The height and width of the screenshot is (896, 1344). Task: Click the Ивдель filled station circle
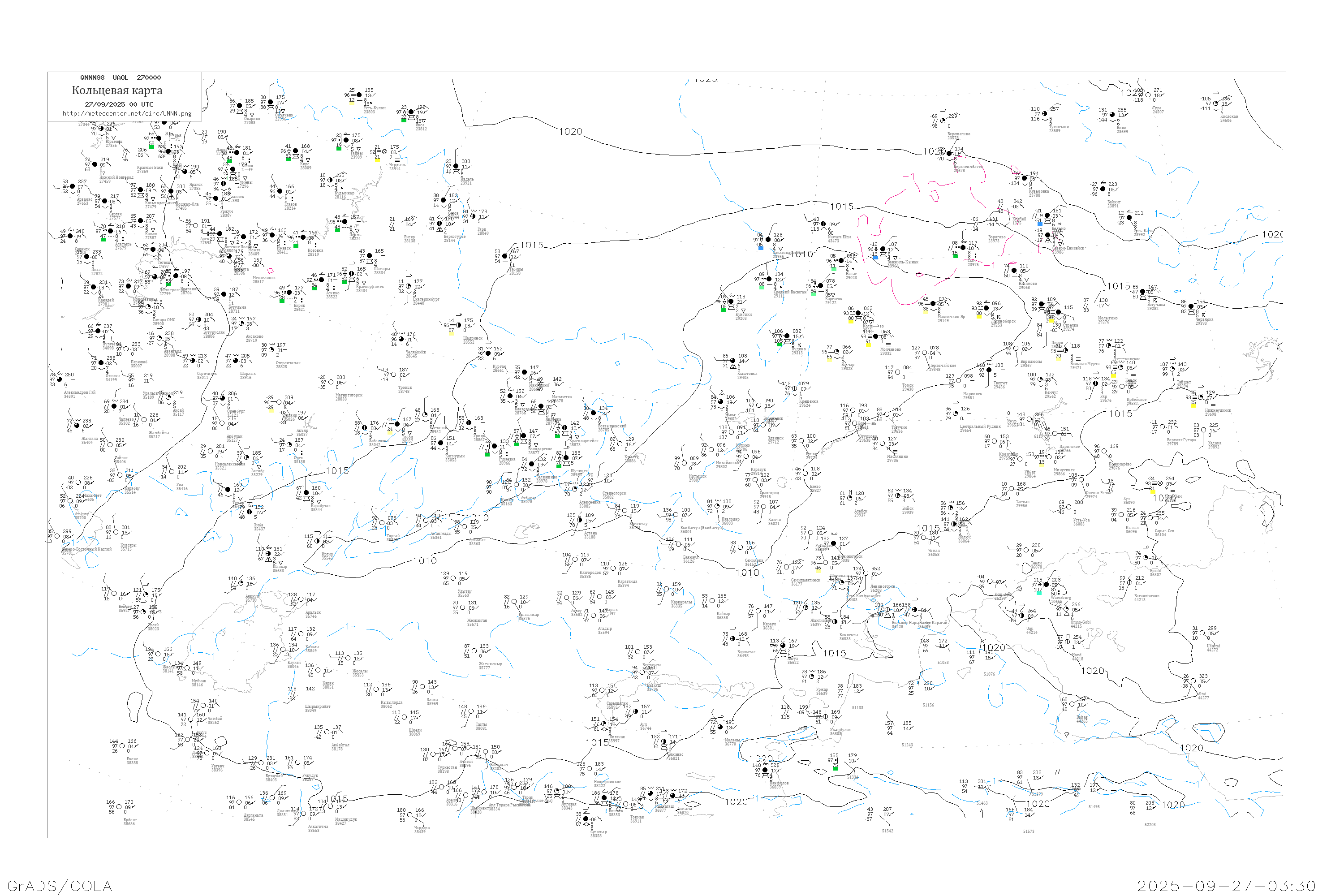click(456, 166)
